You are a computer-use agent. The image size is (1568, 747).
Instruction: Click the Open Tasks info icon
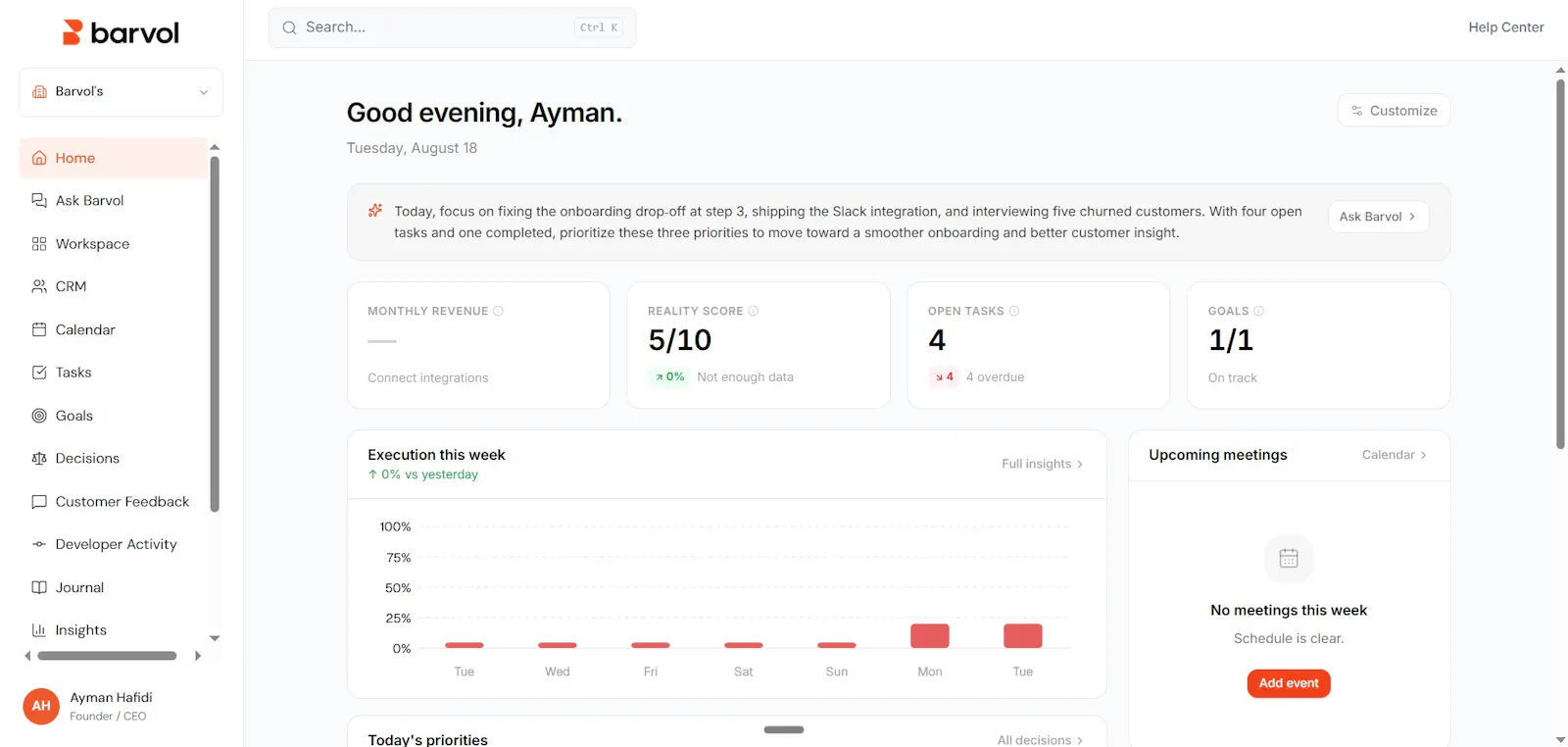click(1014, 311)
